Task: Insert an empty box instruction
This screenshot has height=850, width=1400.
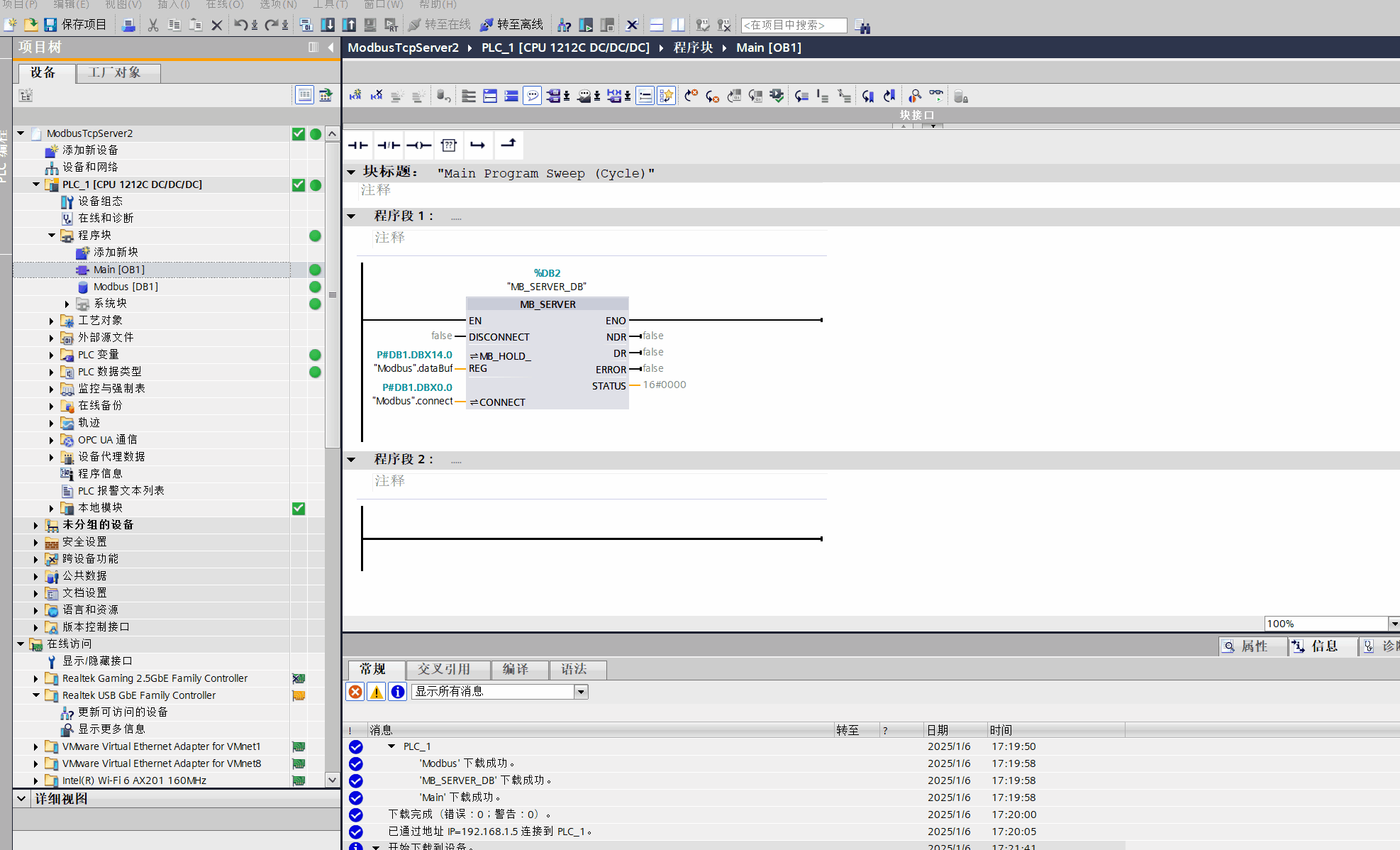Action: click(x=449, y=145)
